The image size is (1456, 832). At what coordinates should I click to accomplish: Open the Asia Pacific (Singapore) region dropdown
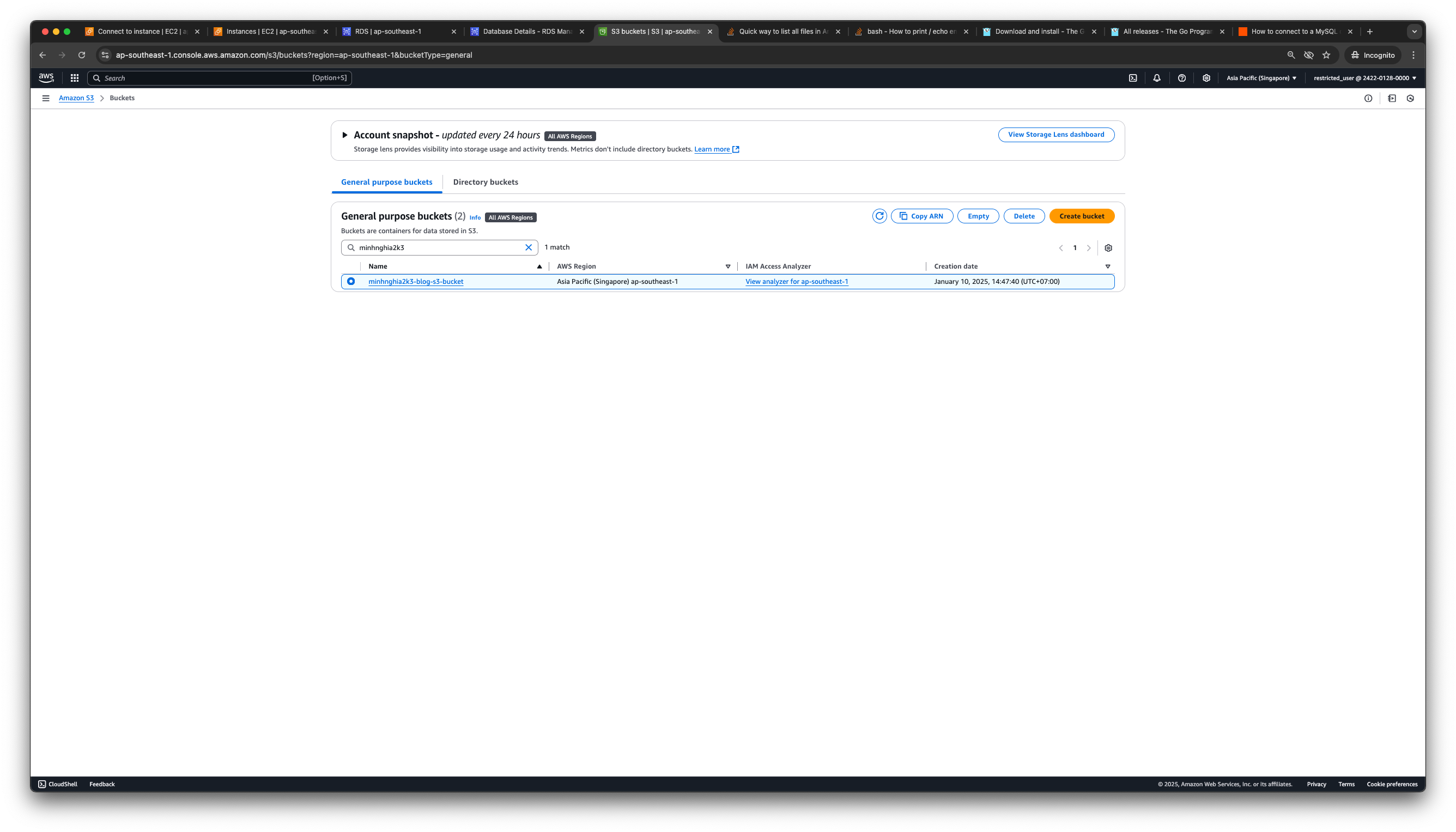1261,78
